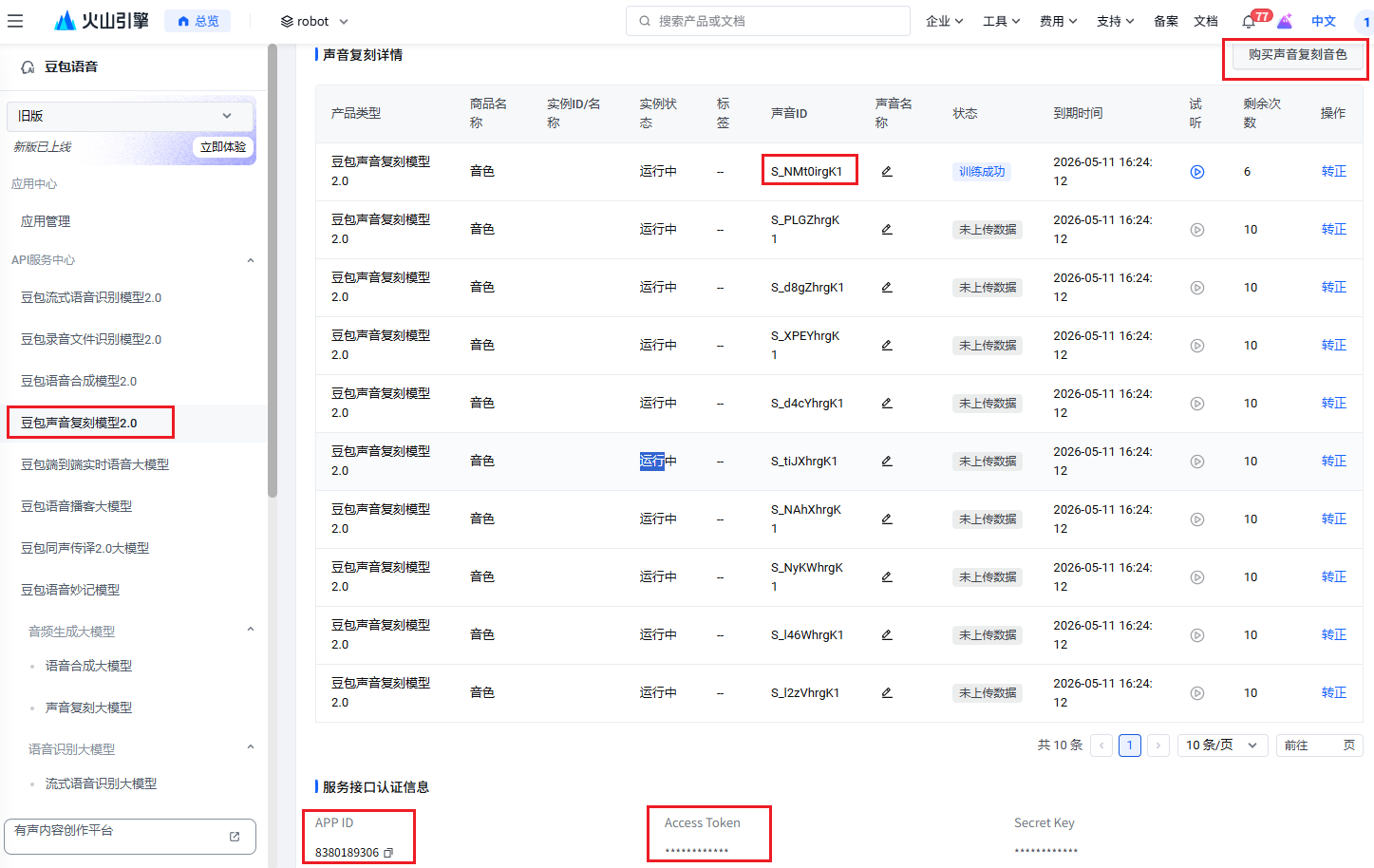Click the Volcano Engine logo
This screenshot has width=1374, height=868.
pos(102,20)
